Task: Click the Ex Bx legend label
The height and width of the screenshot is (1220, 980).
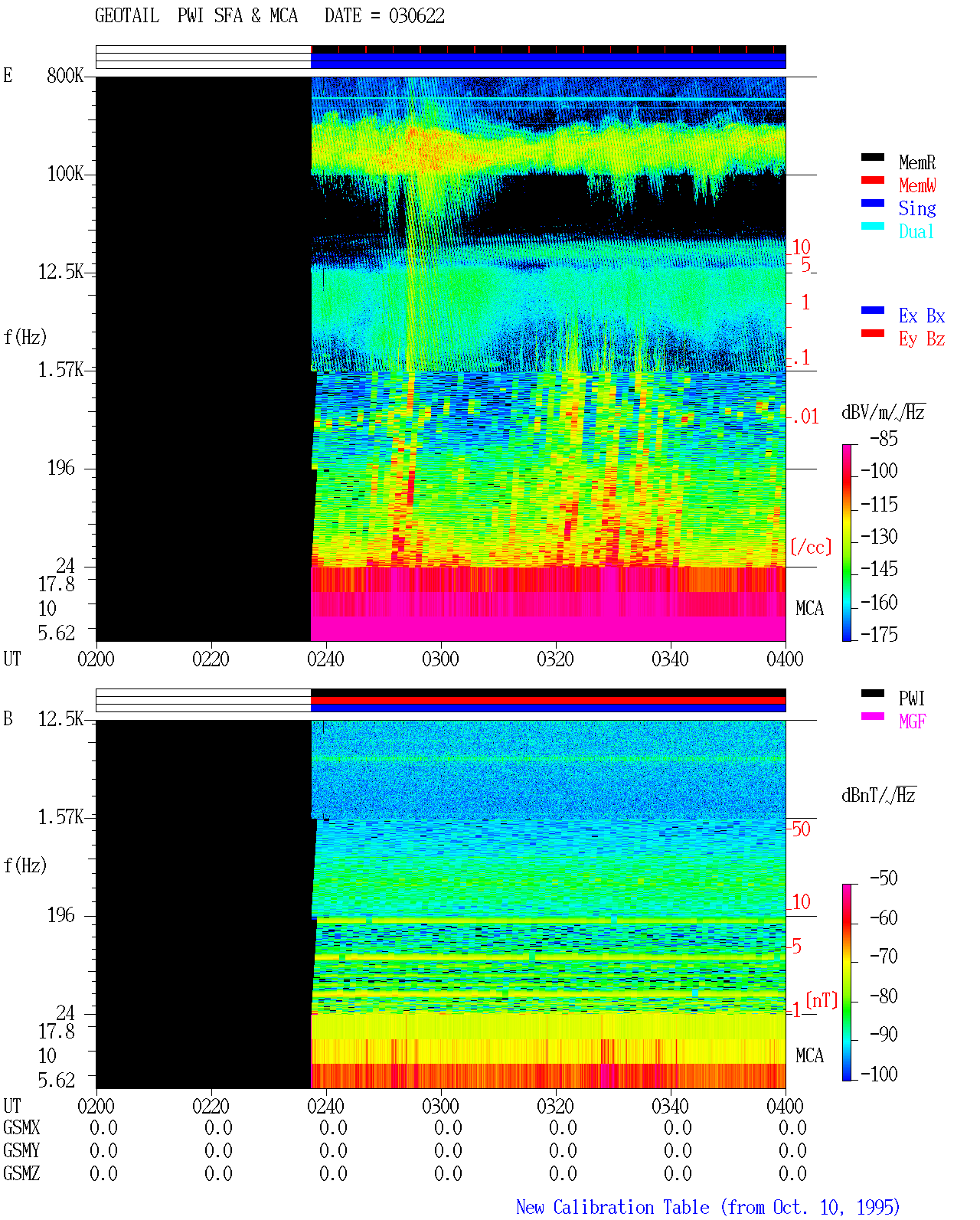Action: tap(922, 316)
